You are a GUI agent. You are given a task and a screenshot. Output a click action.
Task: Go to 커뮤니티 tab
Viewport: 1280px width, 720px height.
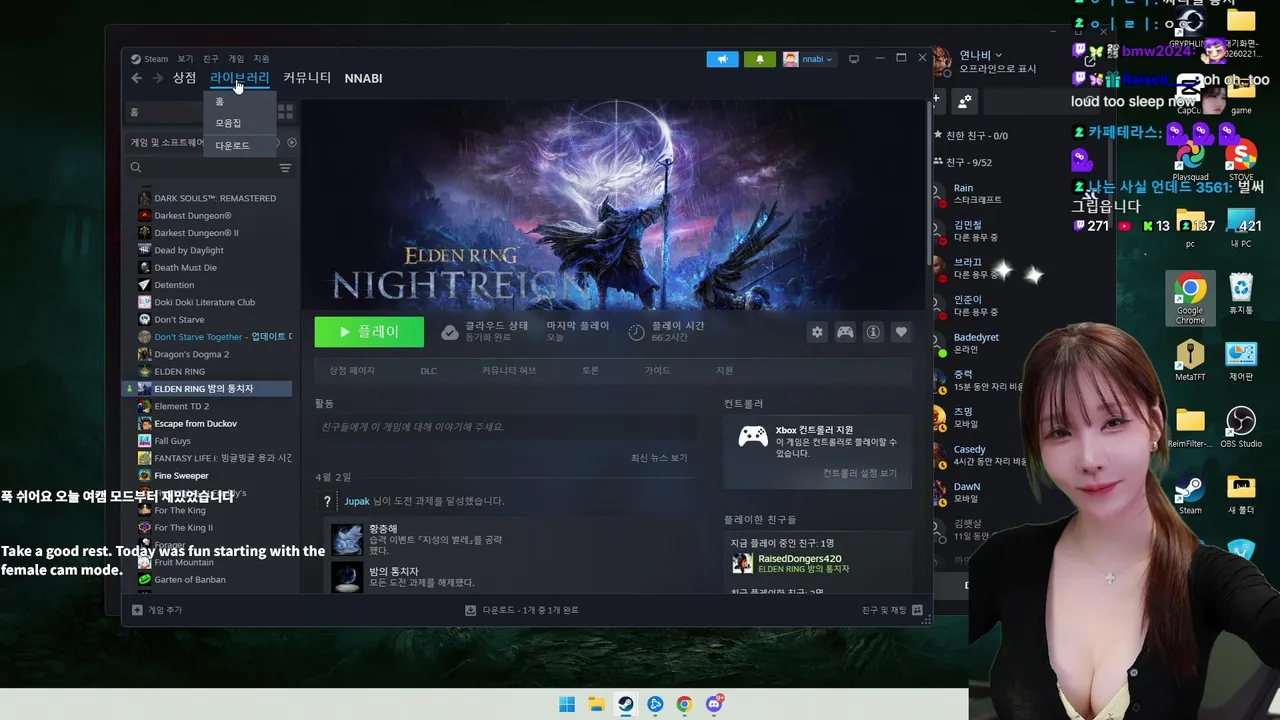pyautogui.click(x=307, y=78)
